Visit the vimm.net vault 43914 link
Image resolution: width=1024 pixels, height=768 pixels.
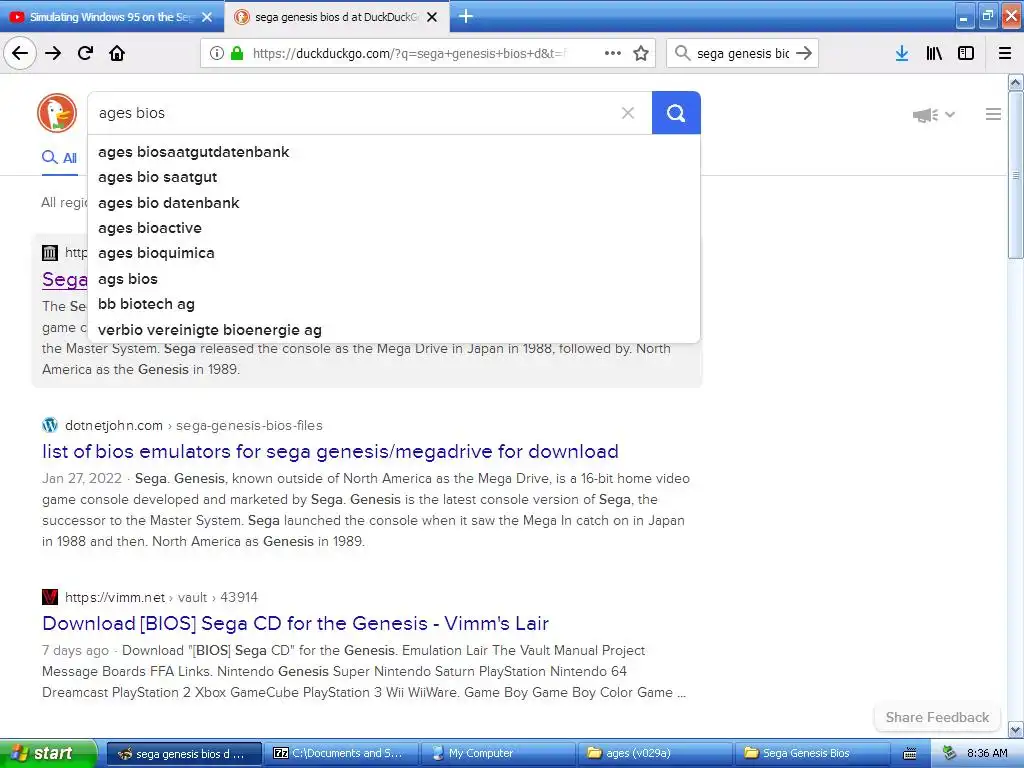(x=161, y=597)
